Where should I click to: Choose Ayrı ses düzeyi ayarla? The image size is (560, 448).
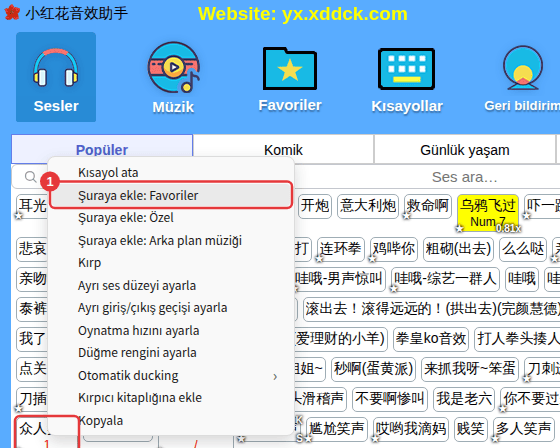171,285
